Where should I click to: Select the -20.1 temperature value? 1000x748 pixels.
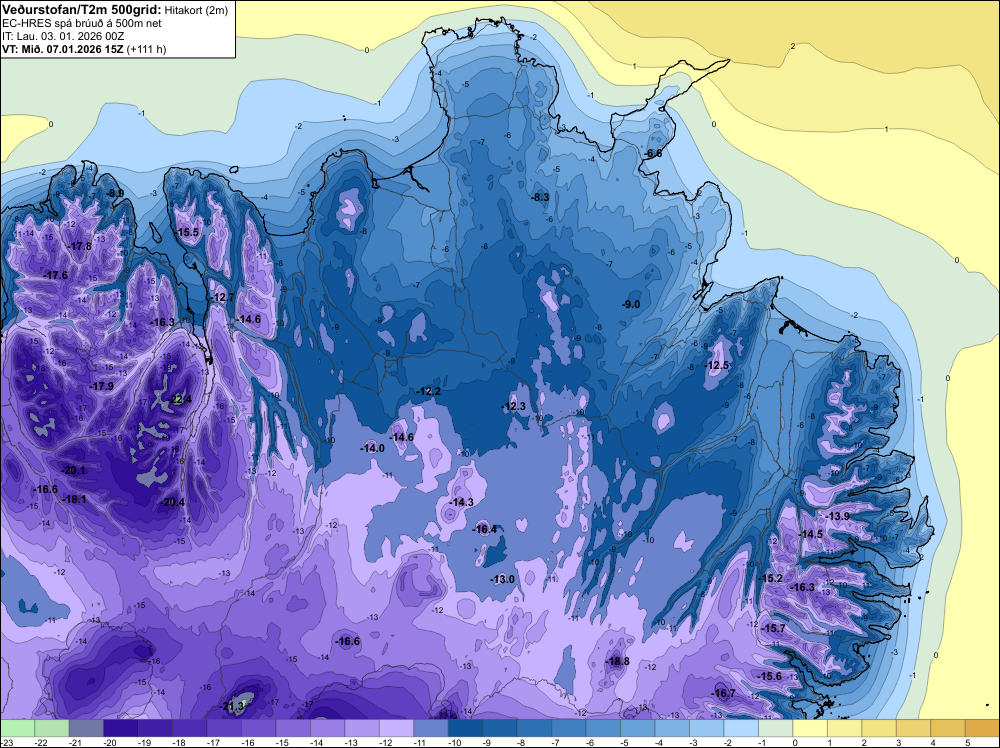pyautogui.click(x=73, y=470)
